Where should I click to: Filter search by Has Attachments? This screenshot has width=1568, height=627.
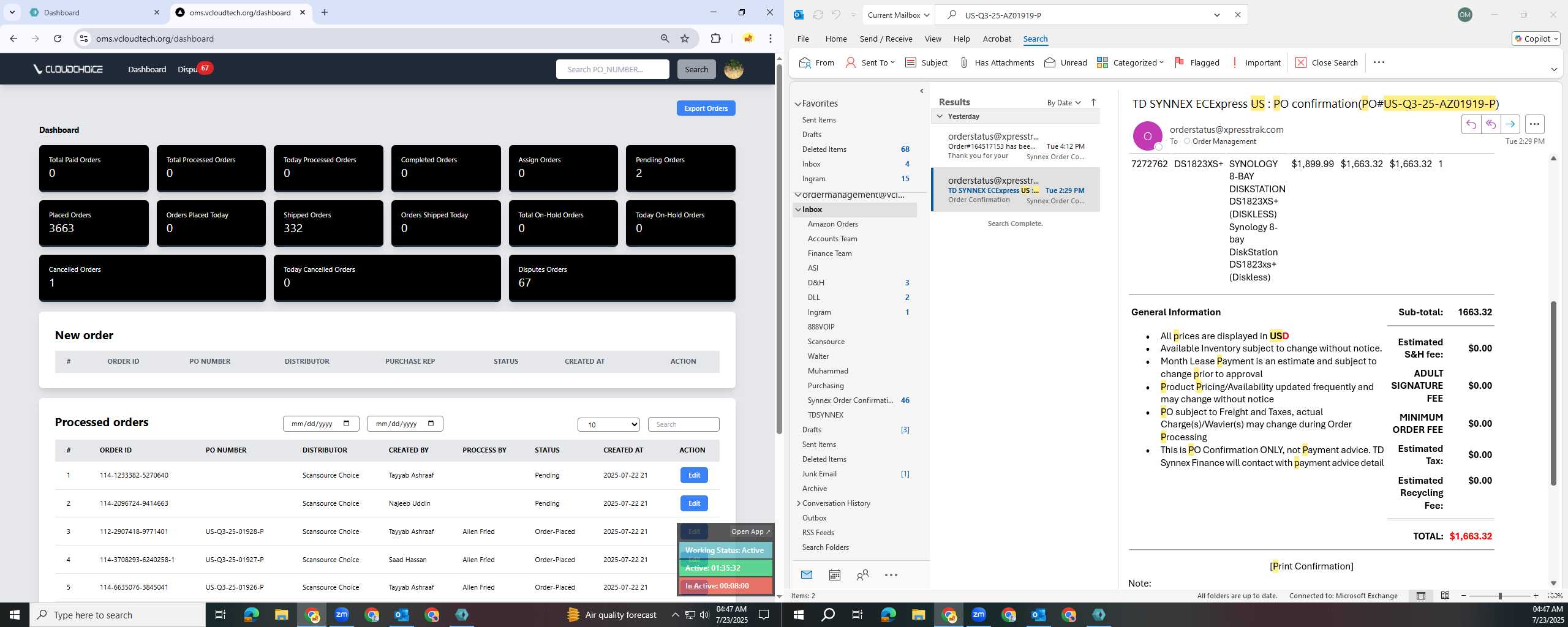click(997, 62)
